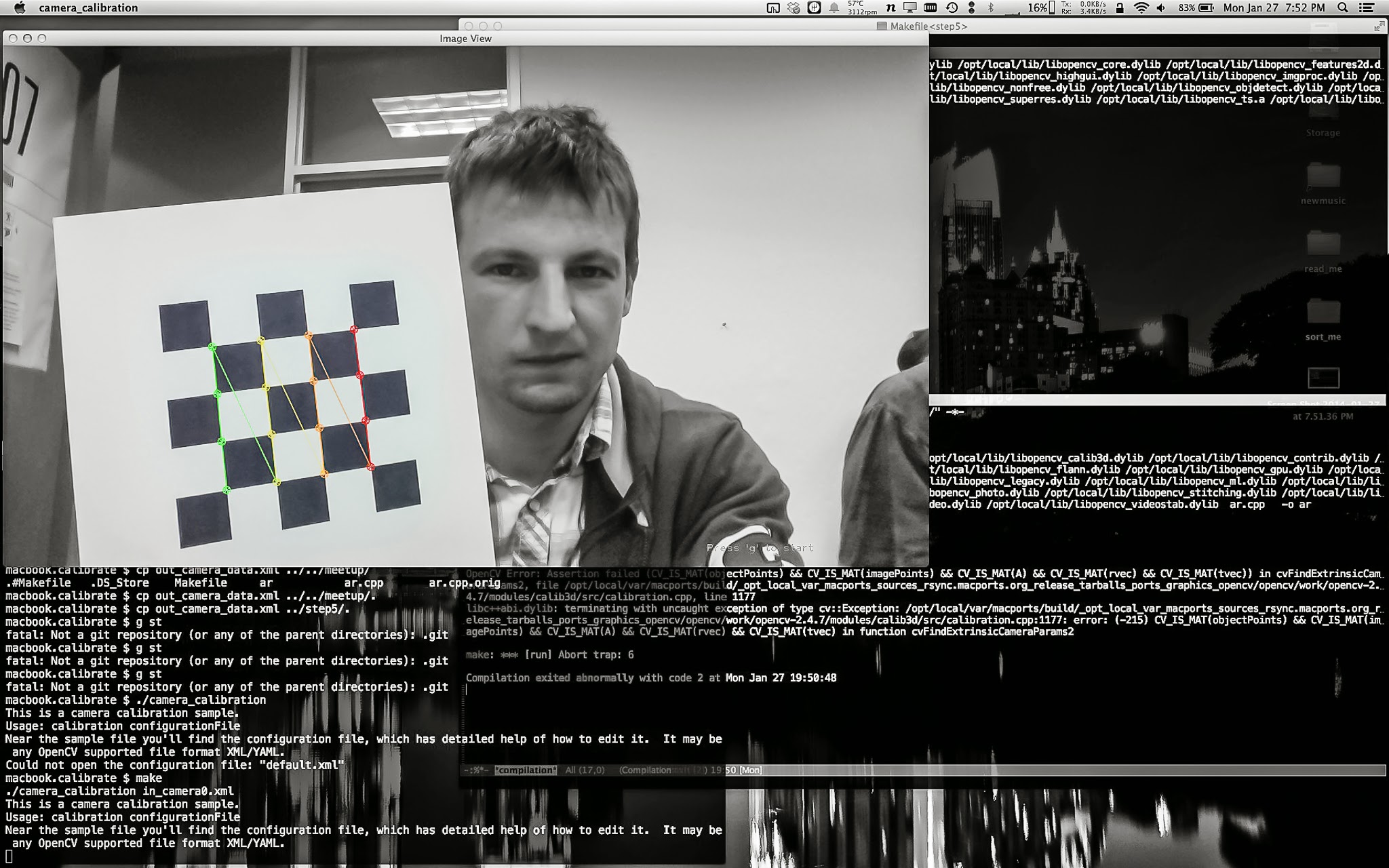Click 'ar.cpp.orig' in the terminal listing

click(x=465, y=583)
